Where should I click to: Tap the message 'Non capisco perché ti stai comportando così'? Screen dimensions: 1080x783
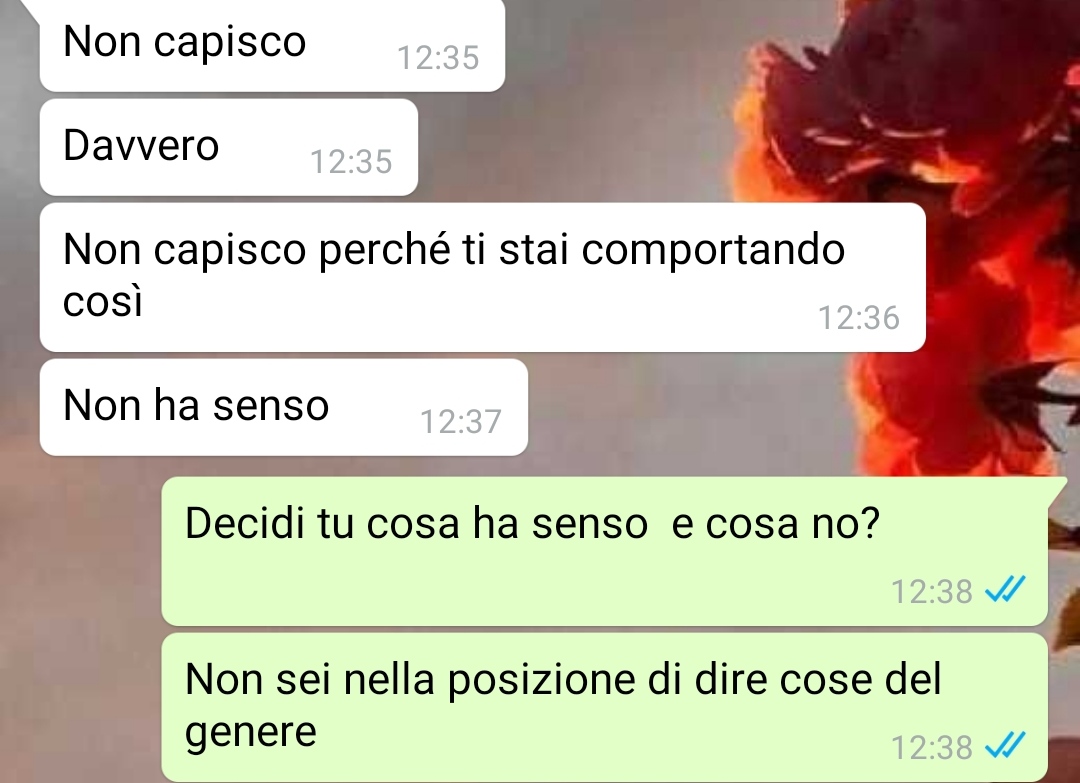tap(482, 278)
